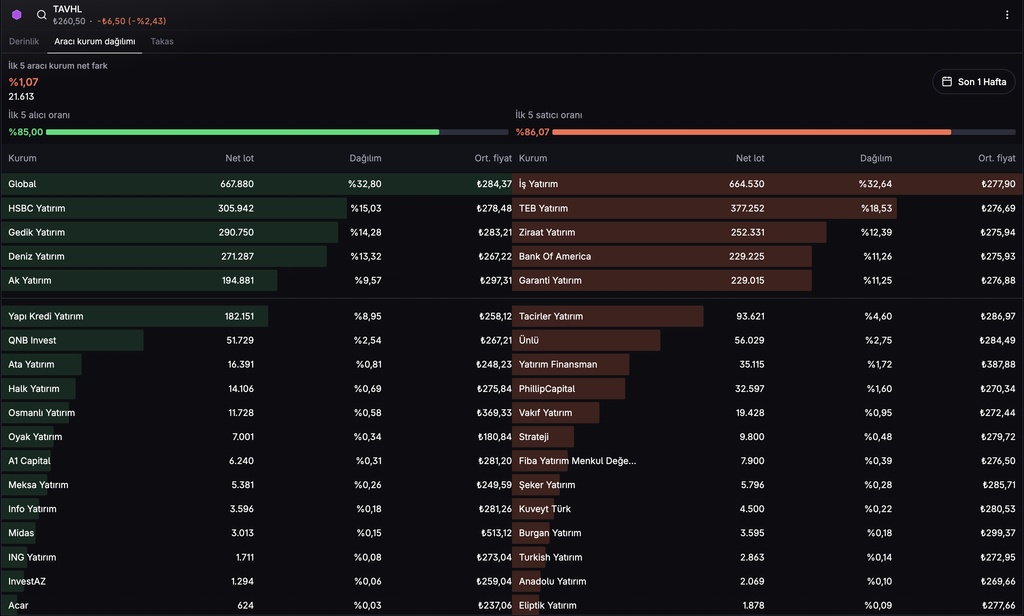The image size is (1024, 616).
Task: Select Ziraat Yatırım seller row
Action: click(767, 233)
